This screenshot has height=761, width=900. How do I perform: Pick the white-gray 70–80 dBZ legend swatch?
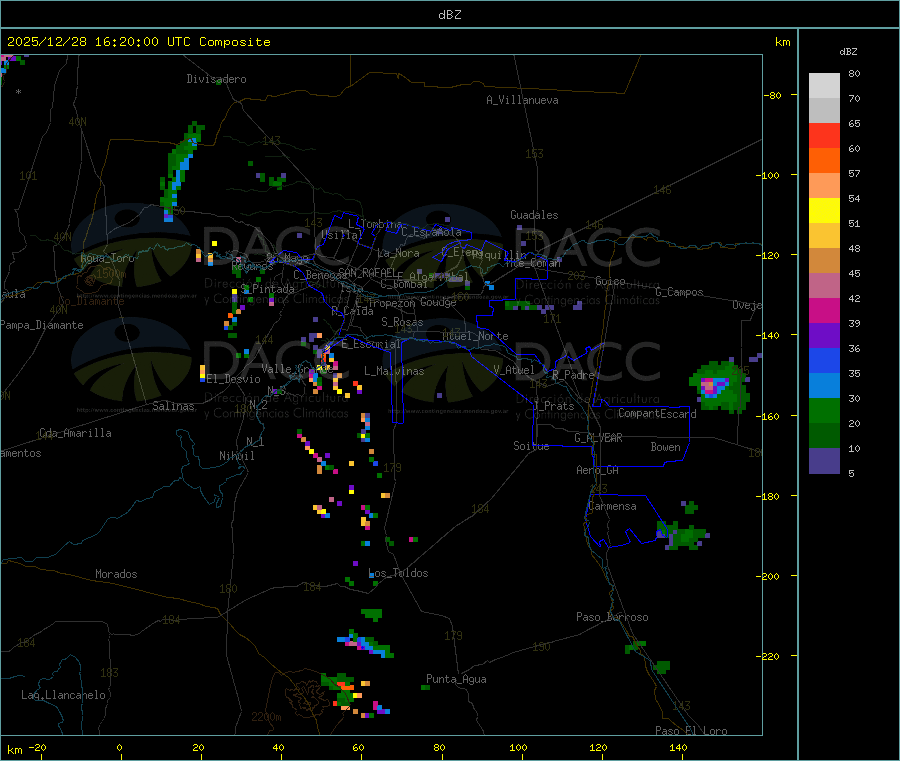824,86
